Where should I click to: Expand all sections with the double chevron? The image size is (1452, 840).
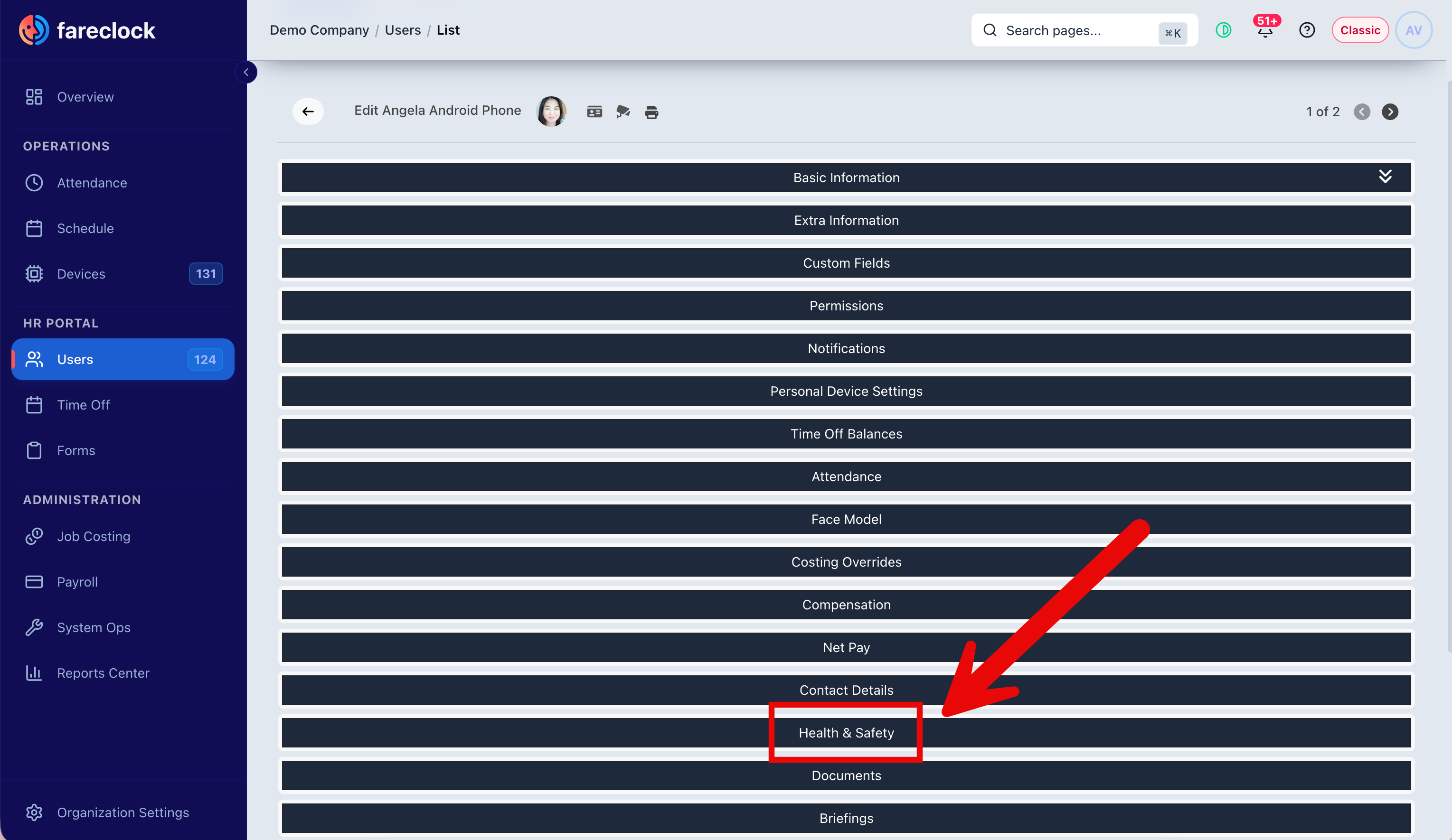1385,176
